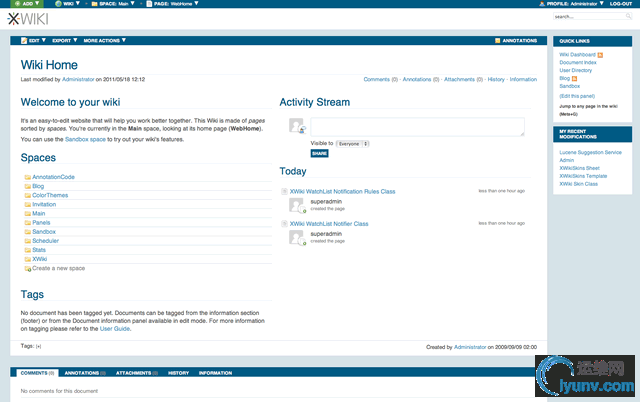Click the user avatar beside message box
The height and width of the screenshot is (402, 640).
pyautogui.click(x=297, y=125)
